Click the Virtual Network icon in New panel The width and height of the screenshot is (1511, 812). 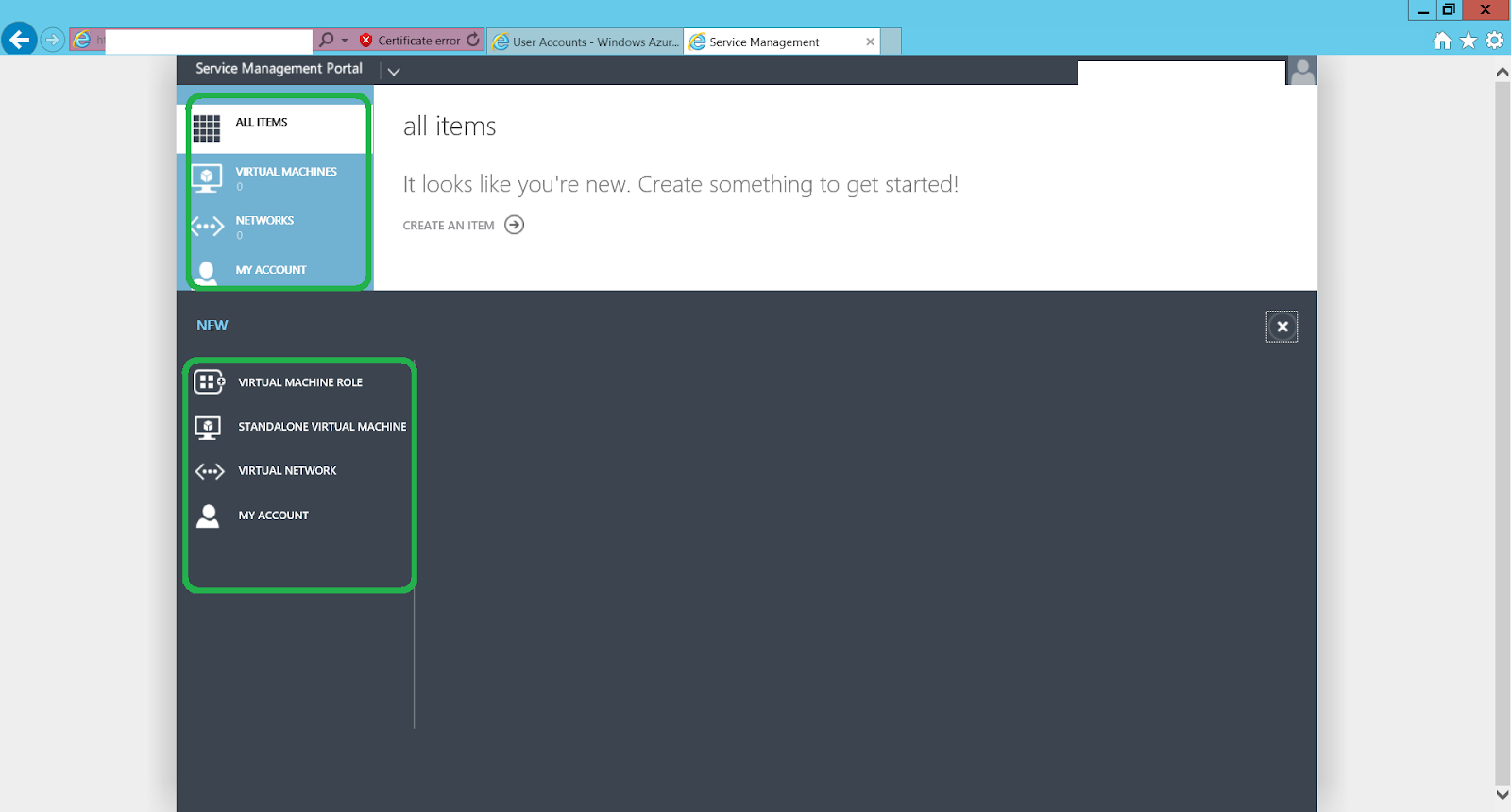[209, 471]
